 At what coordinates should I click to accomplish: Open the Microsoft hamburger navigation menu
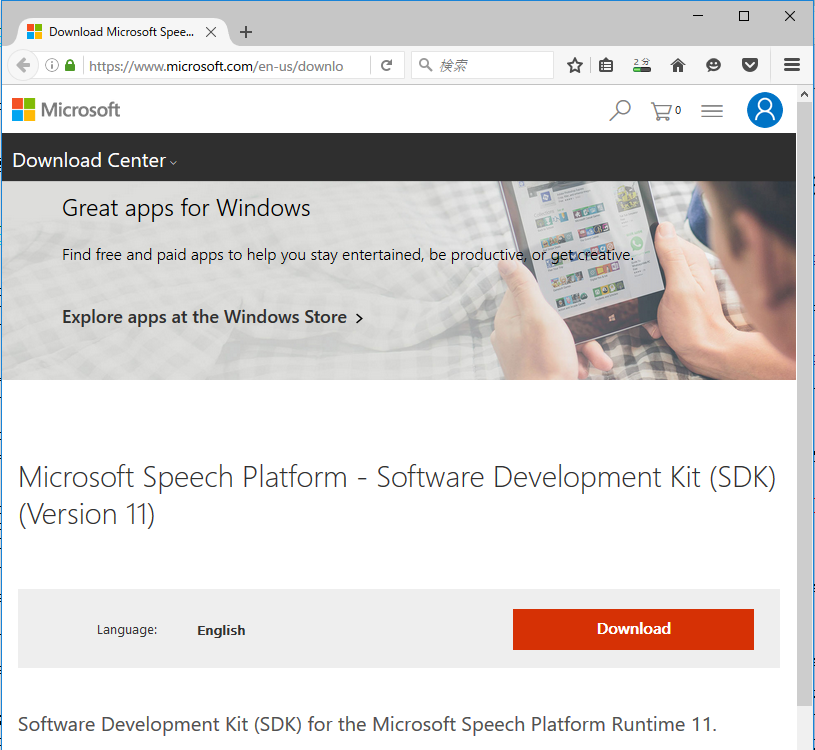coord(712,111)
